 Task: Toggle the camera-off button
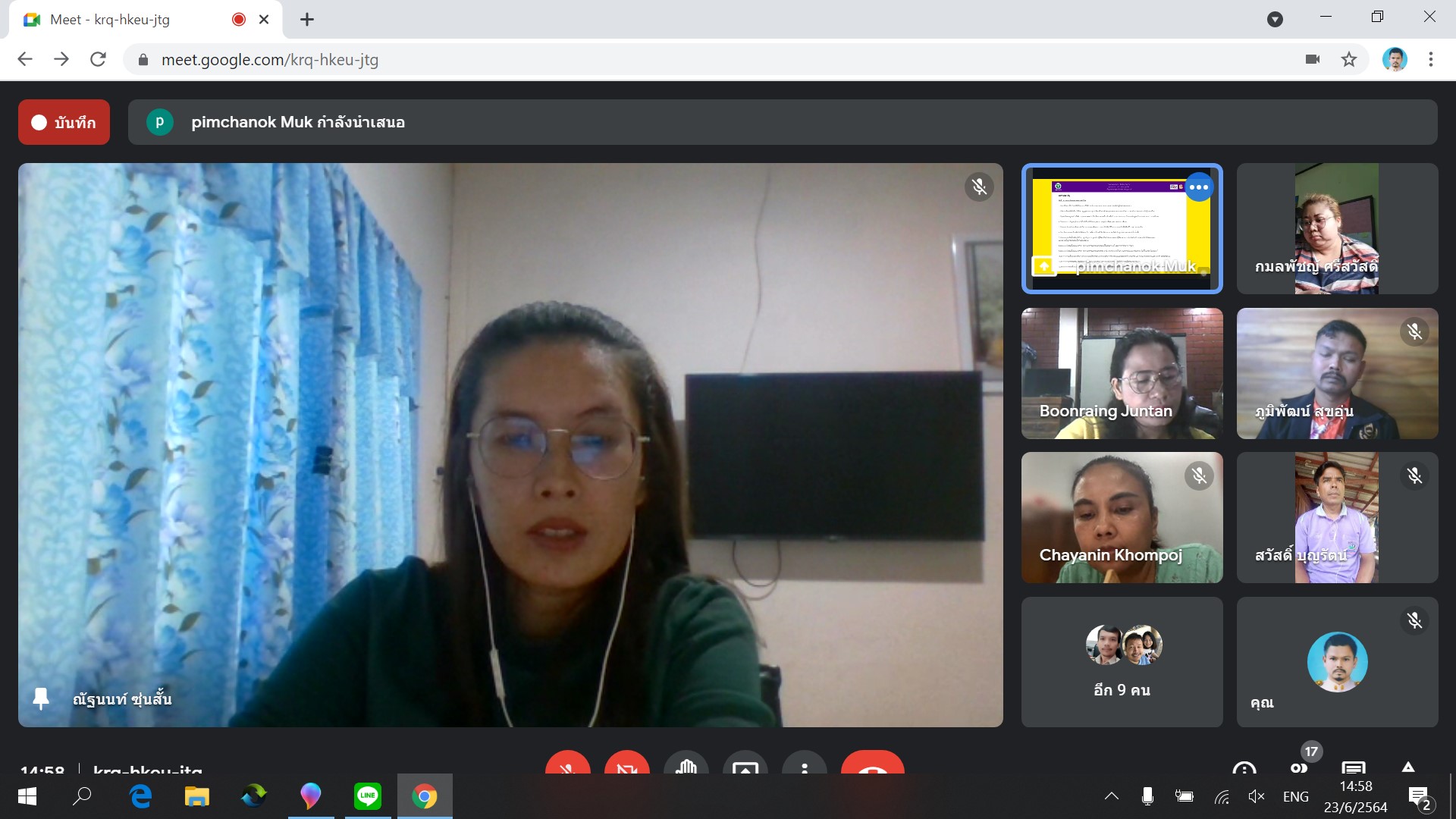point(626,764)
